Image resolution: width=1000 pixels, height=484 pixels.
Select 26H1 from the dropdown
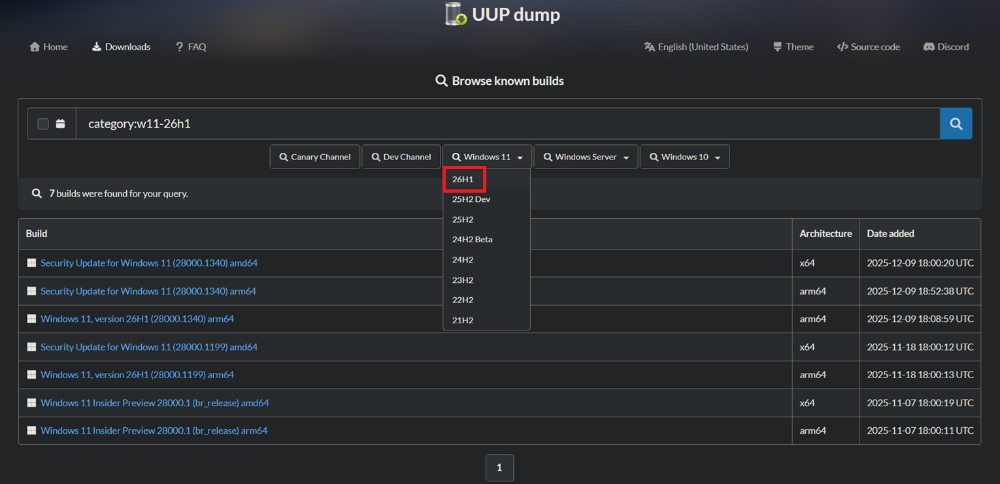[487, 179]
